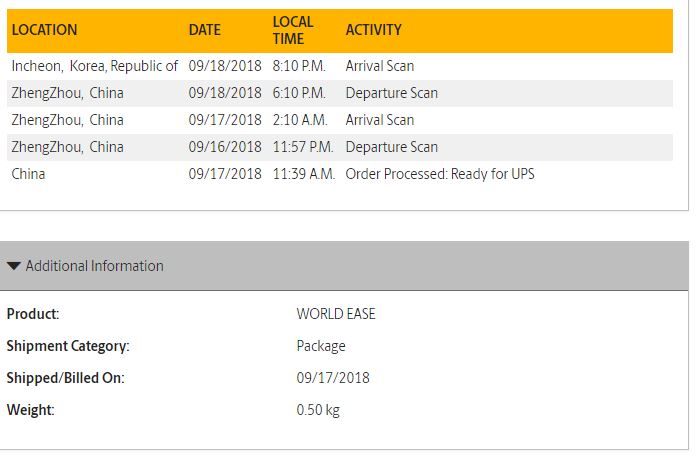
Task: Collapse the Additional Information triangle arrow
Action: tap(14, 266)
